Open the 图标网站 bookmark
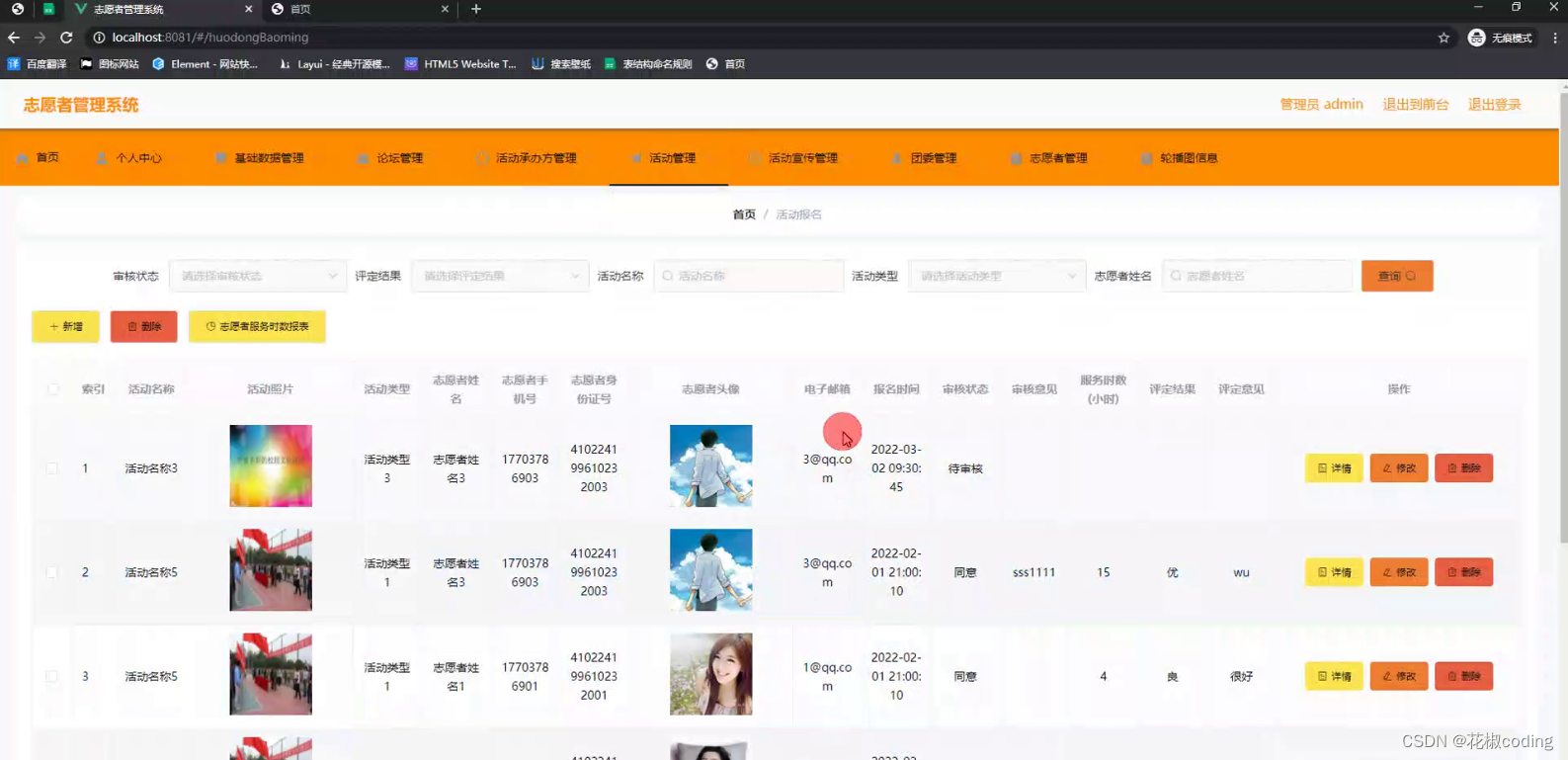Screen dimensions: 1568x760 pos(110,64)
